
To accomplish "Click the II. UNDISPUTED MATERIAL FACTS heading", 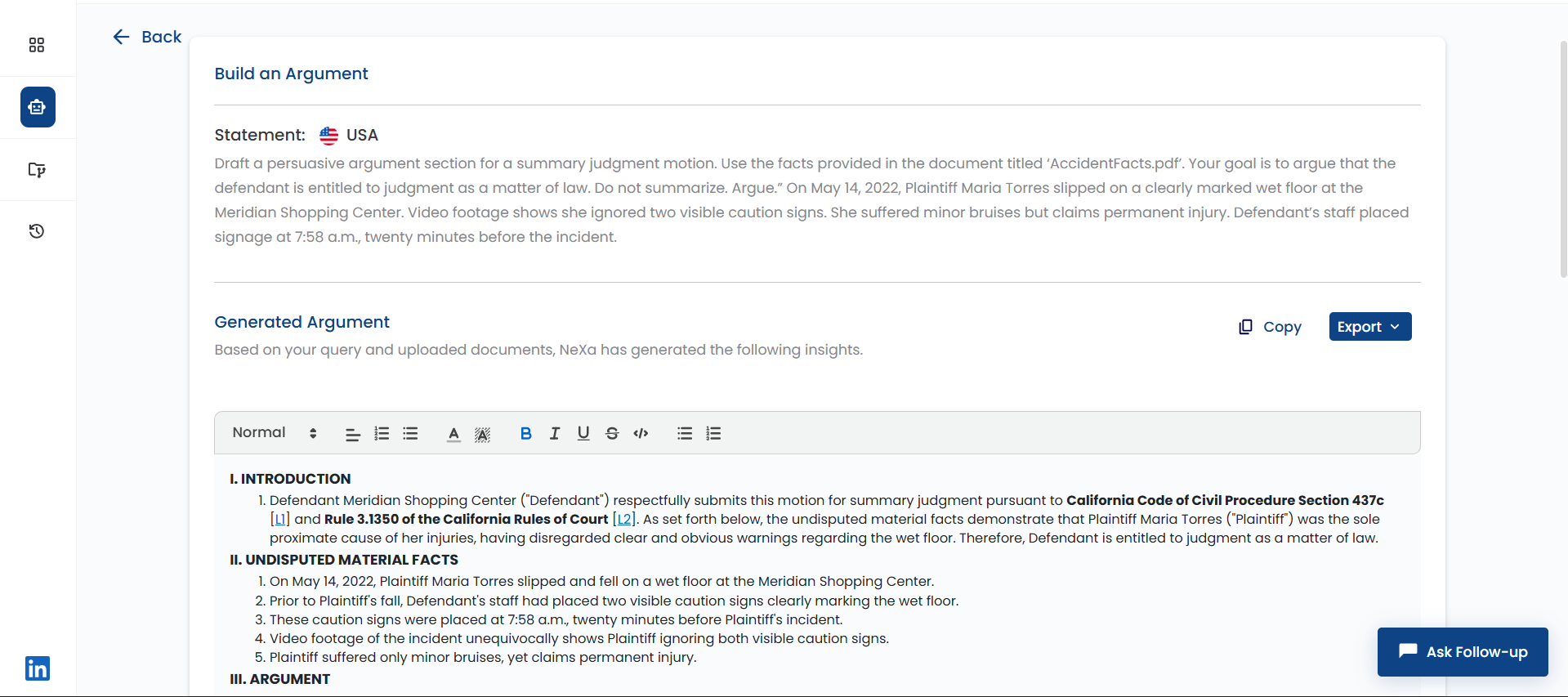I will [344, 560].
